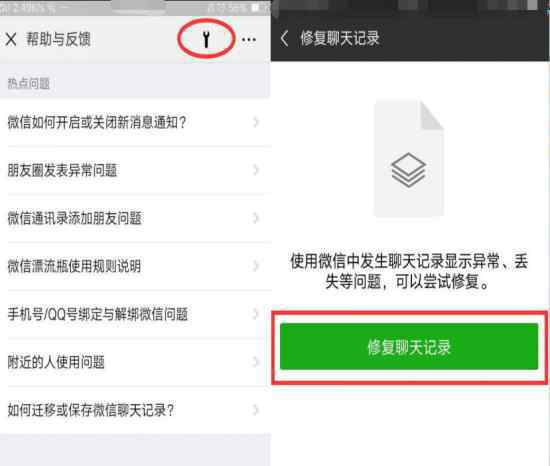Image resolution: width=550 pixels, height=466 pixels.
Task: Expand chevron beside 附近的人使用问题
Action: click(256, 362)
